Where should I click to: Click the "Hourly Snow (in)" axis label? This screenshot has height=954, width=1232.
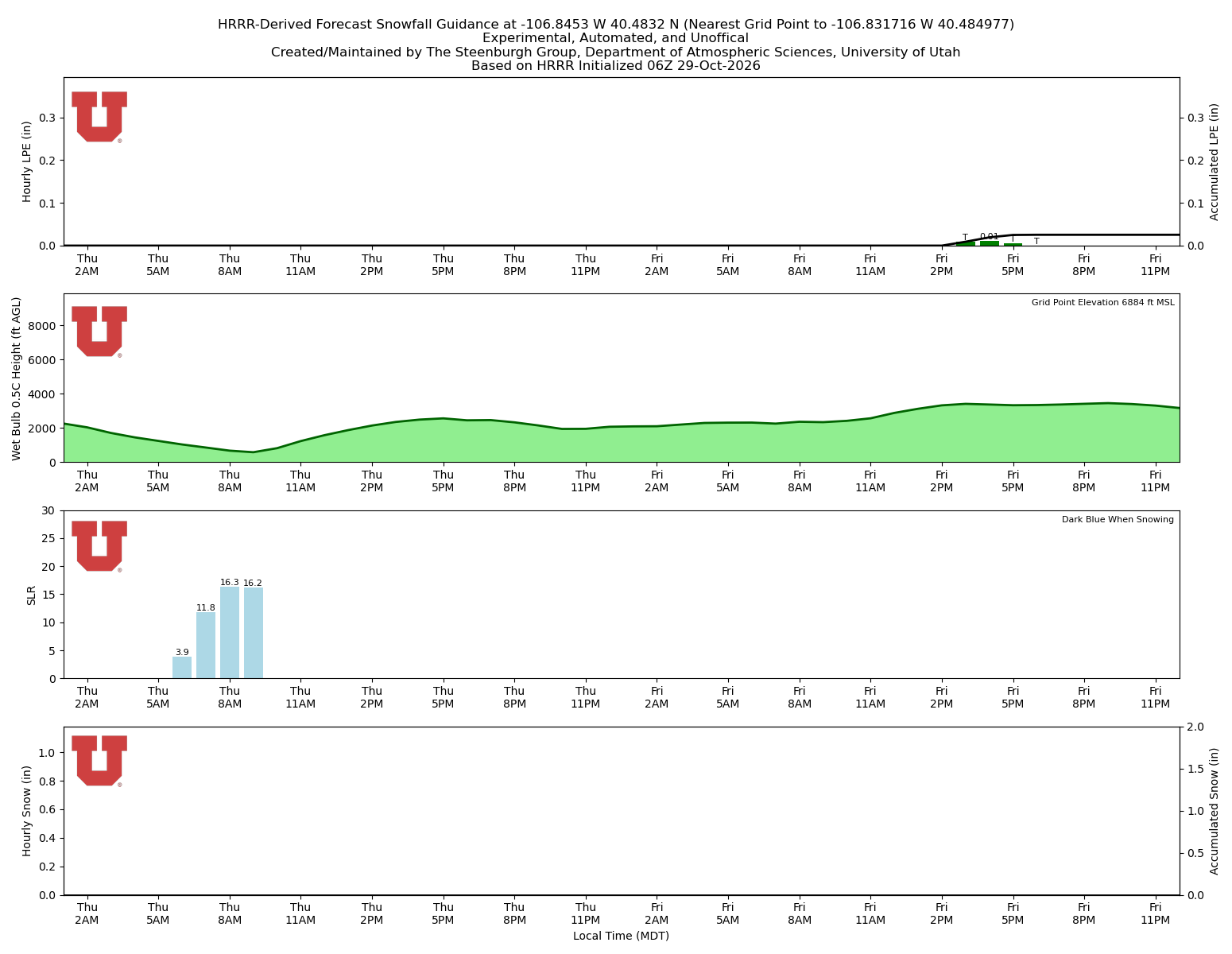pyautogui.click(x=27, y=811)
